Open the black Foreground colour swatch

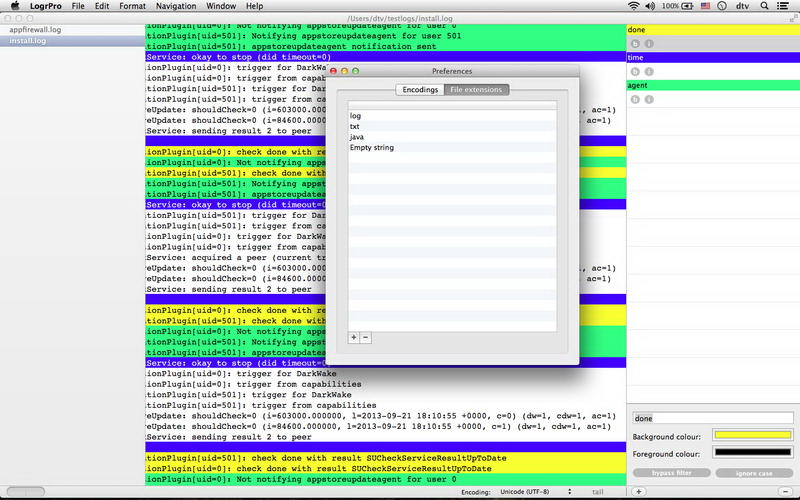pyautogui.click(x=752, y=454)
